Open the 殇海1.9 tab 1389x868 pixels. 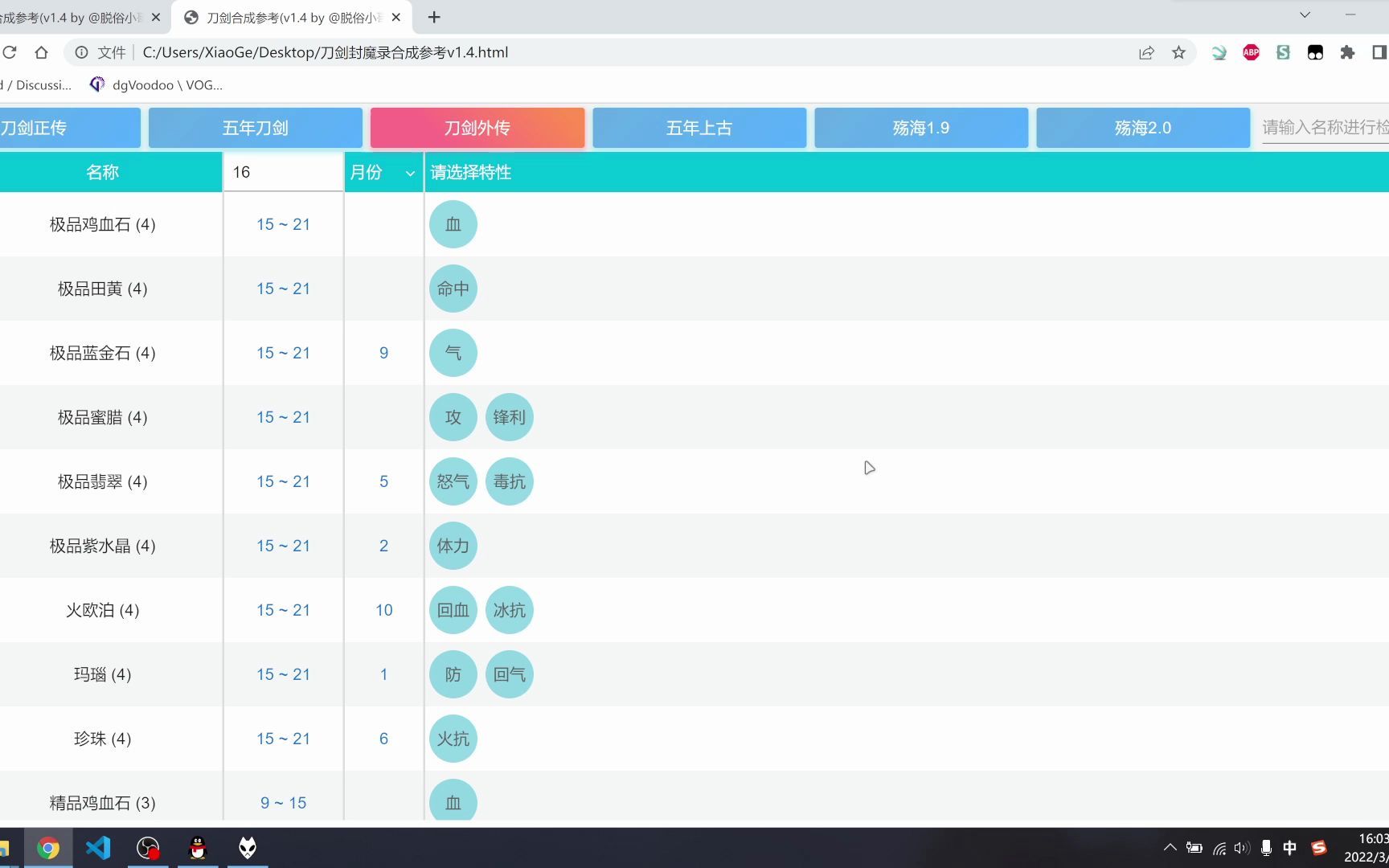[x=921, y=128]
